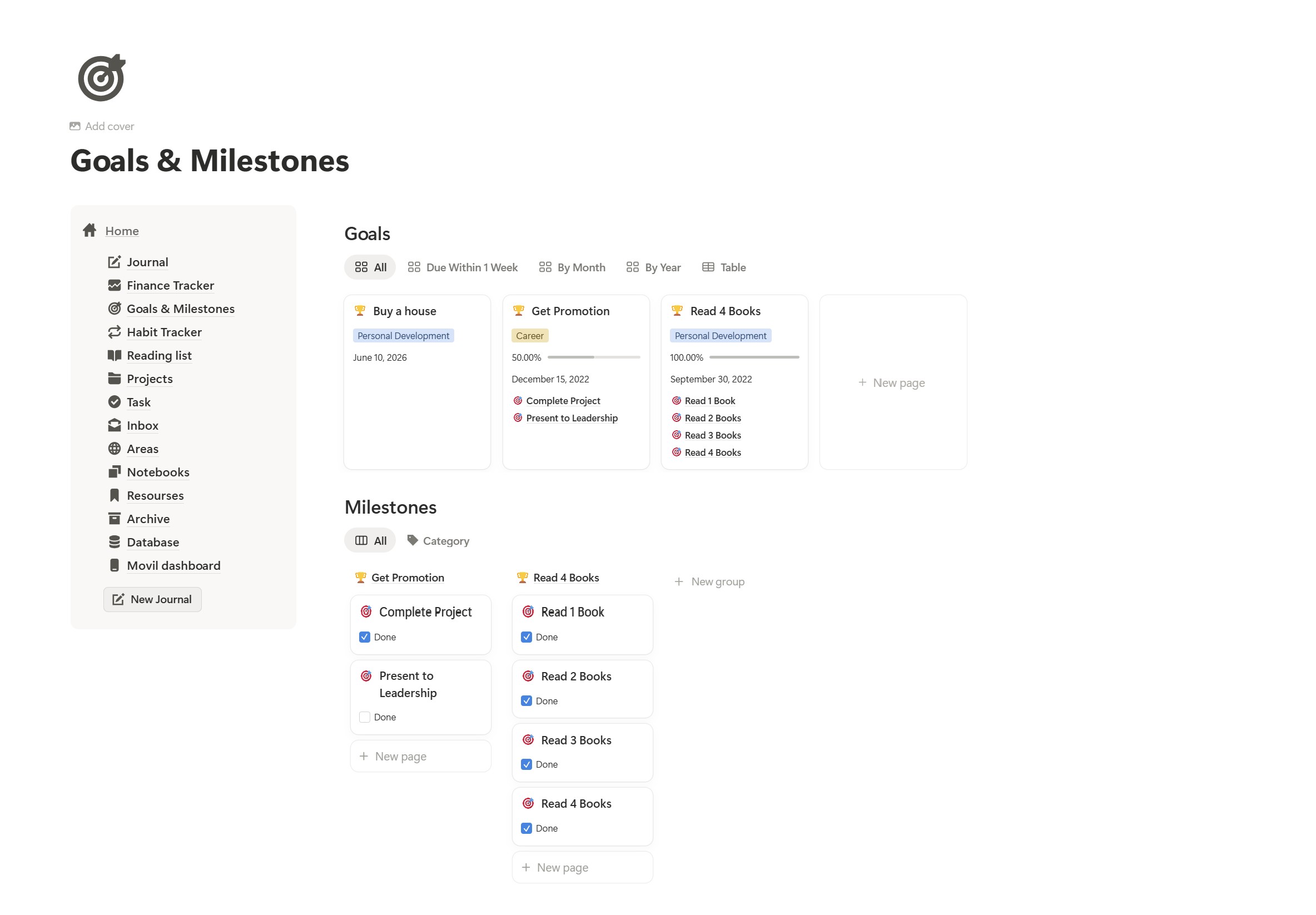Click the Notebooks icon in sidebar
This screenshot has height=915, width=1316.
[114, 472]
